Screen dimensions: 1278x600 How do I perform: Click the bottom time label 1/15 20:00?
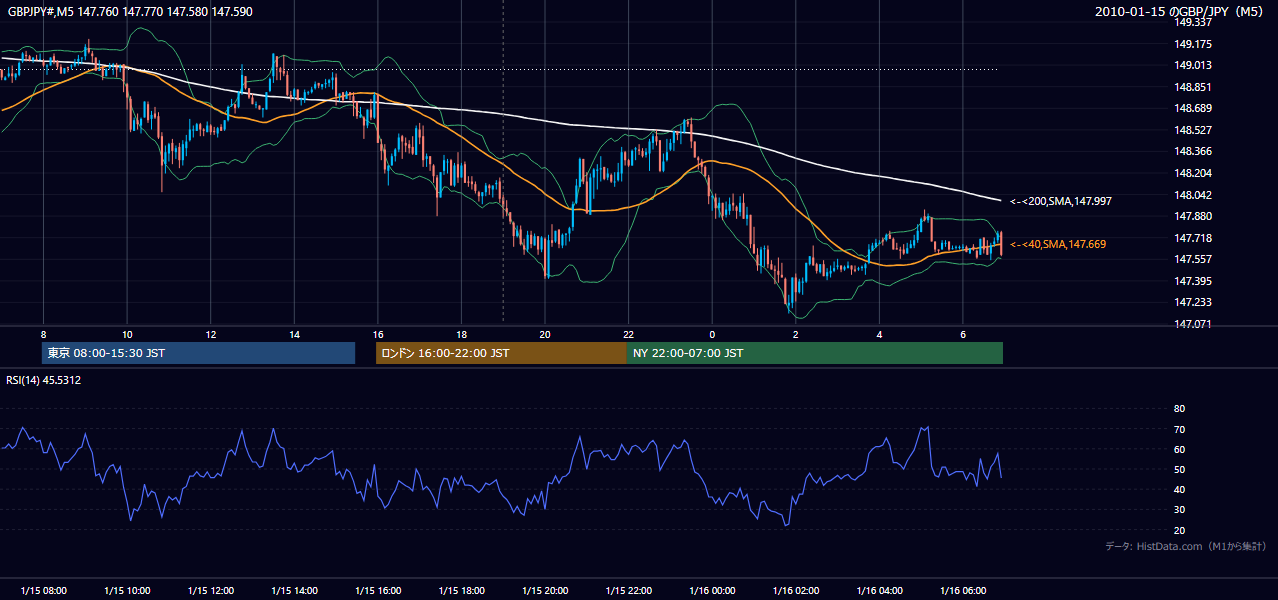coord(545,591)
